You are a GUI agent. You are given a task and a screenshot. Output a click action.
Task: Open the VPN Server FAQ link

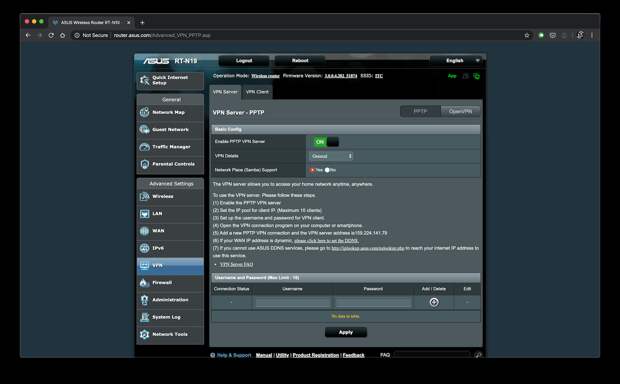236,264
